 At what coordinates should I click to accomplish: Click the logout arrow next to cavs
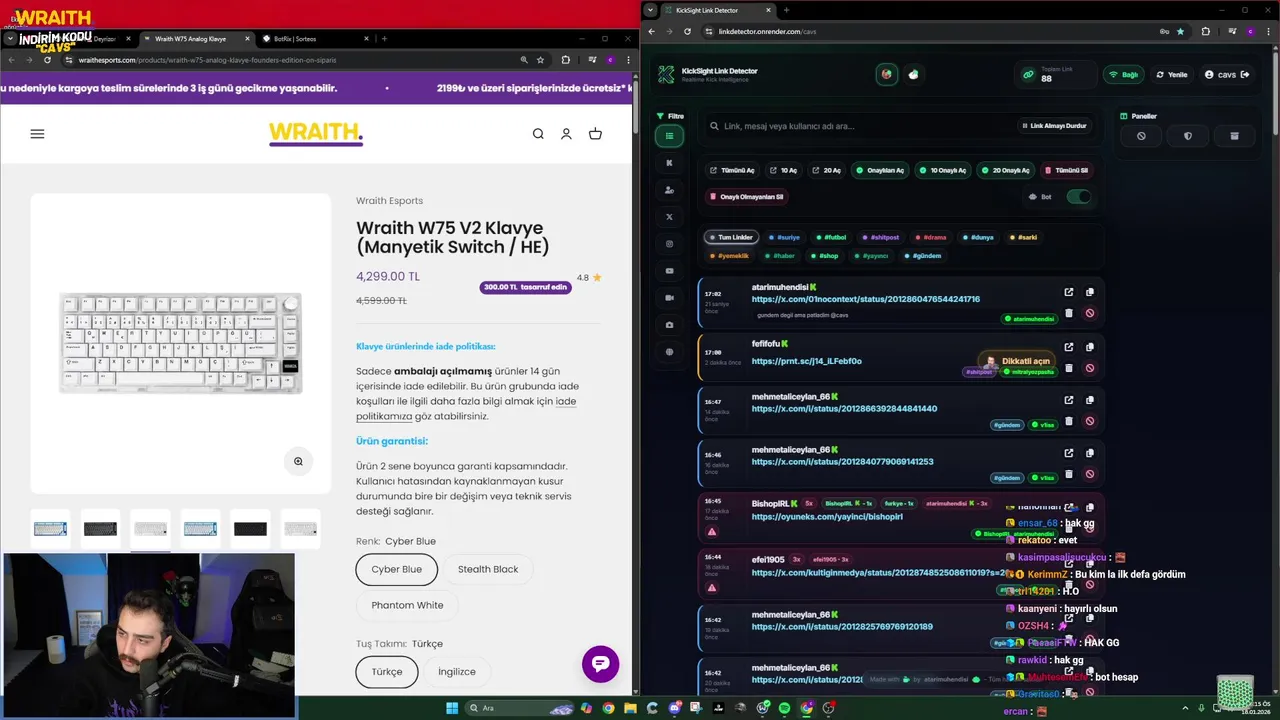[x=1245, y=75]
